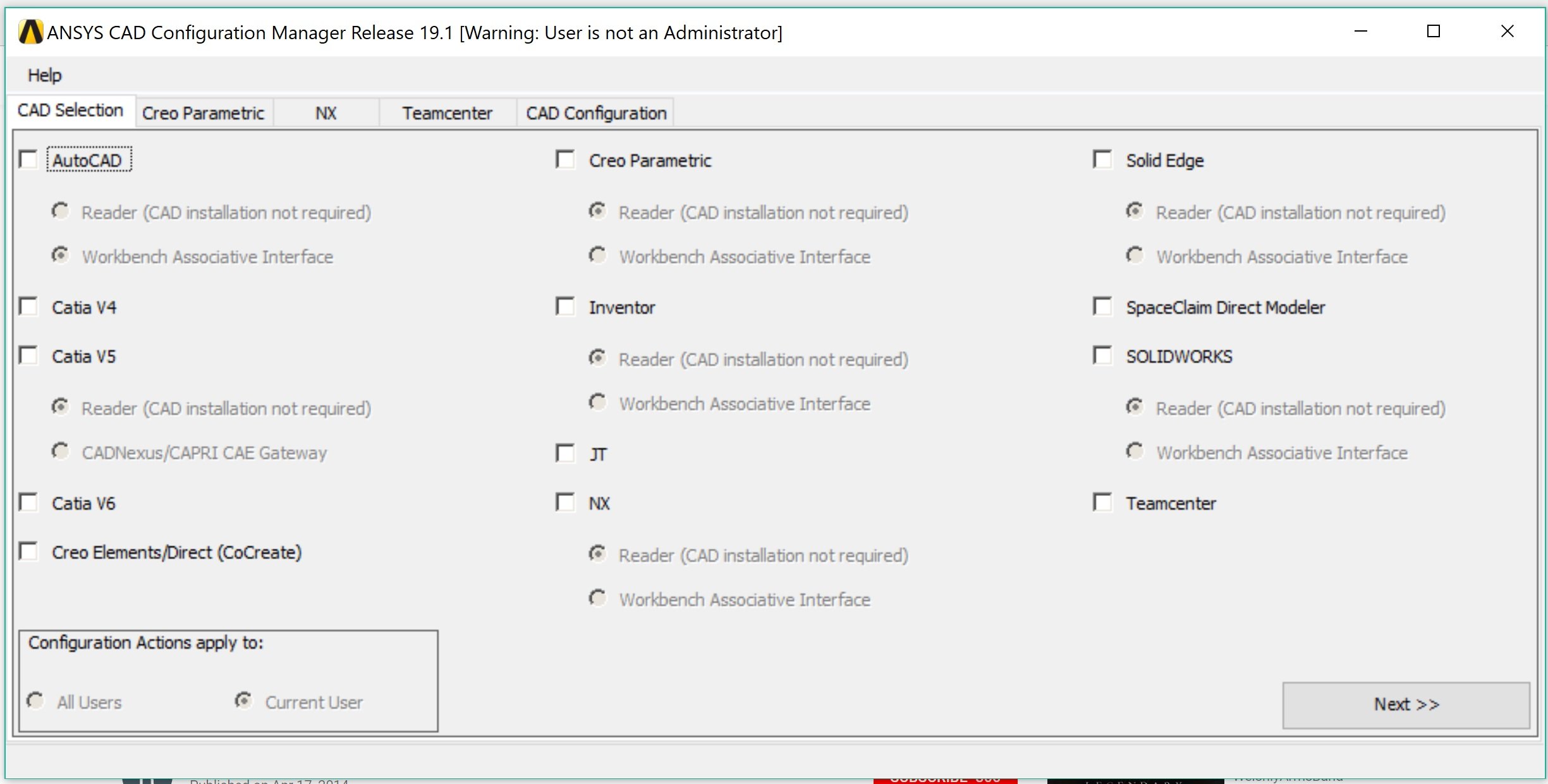Screen dimensions: 1548x784
Task: Open the Help menu
Action: click(x=44, y=75)
